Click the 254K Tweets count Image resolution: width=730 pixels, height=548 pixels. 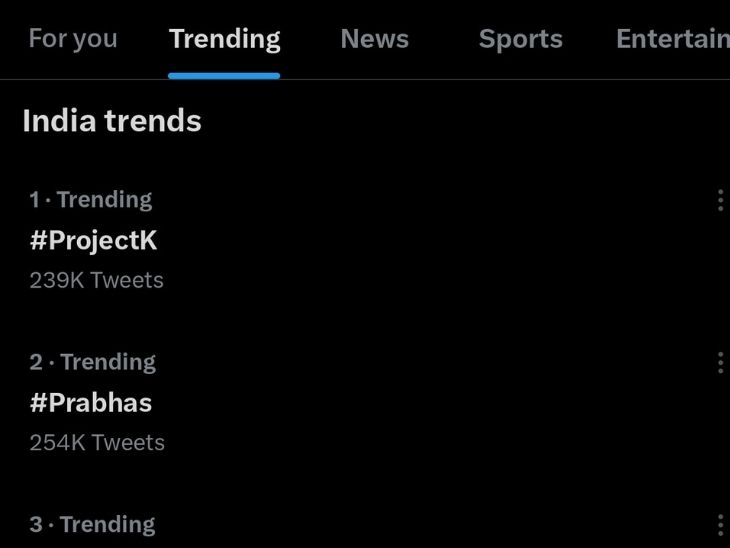[97, 443]
